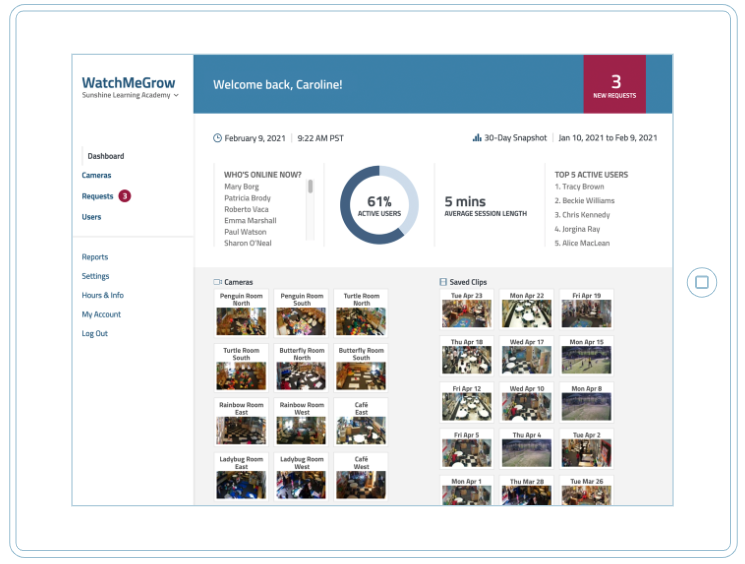Screen dimensions: 745x564
Task: Click the red 3 badge beside Requests
Action: (x=124, y=196)
